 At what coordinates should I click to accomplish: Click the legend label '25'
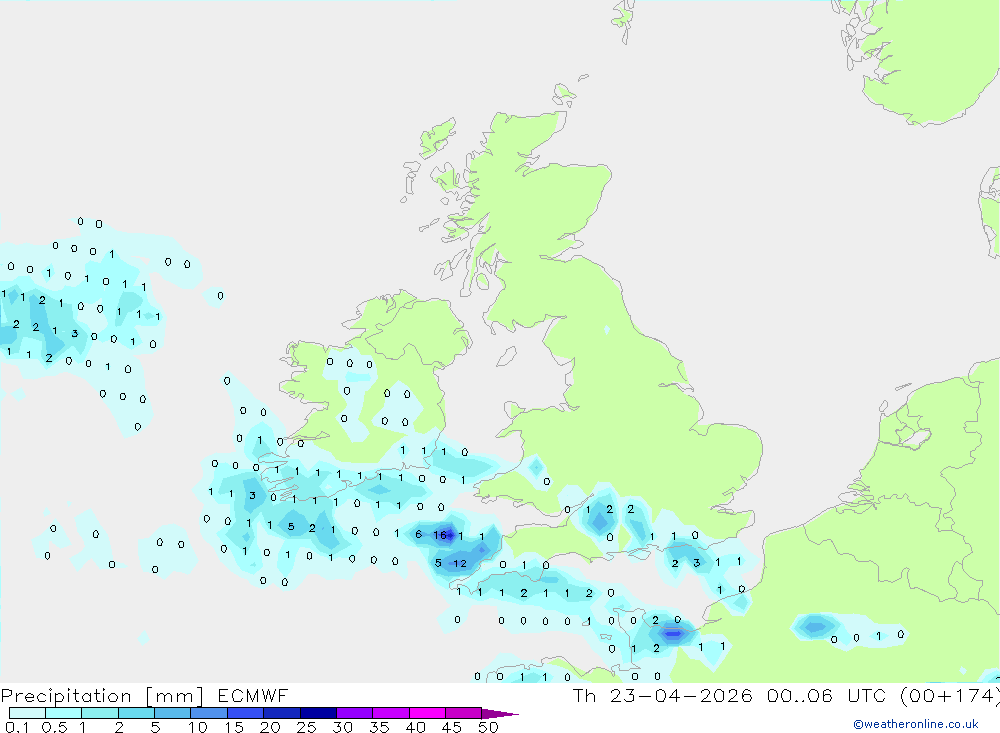coord(307,727)
